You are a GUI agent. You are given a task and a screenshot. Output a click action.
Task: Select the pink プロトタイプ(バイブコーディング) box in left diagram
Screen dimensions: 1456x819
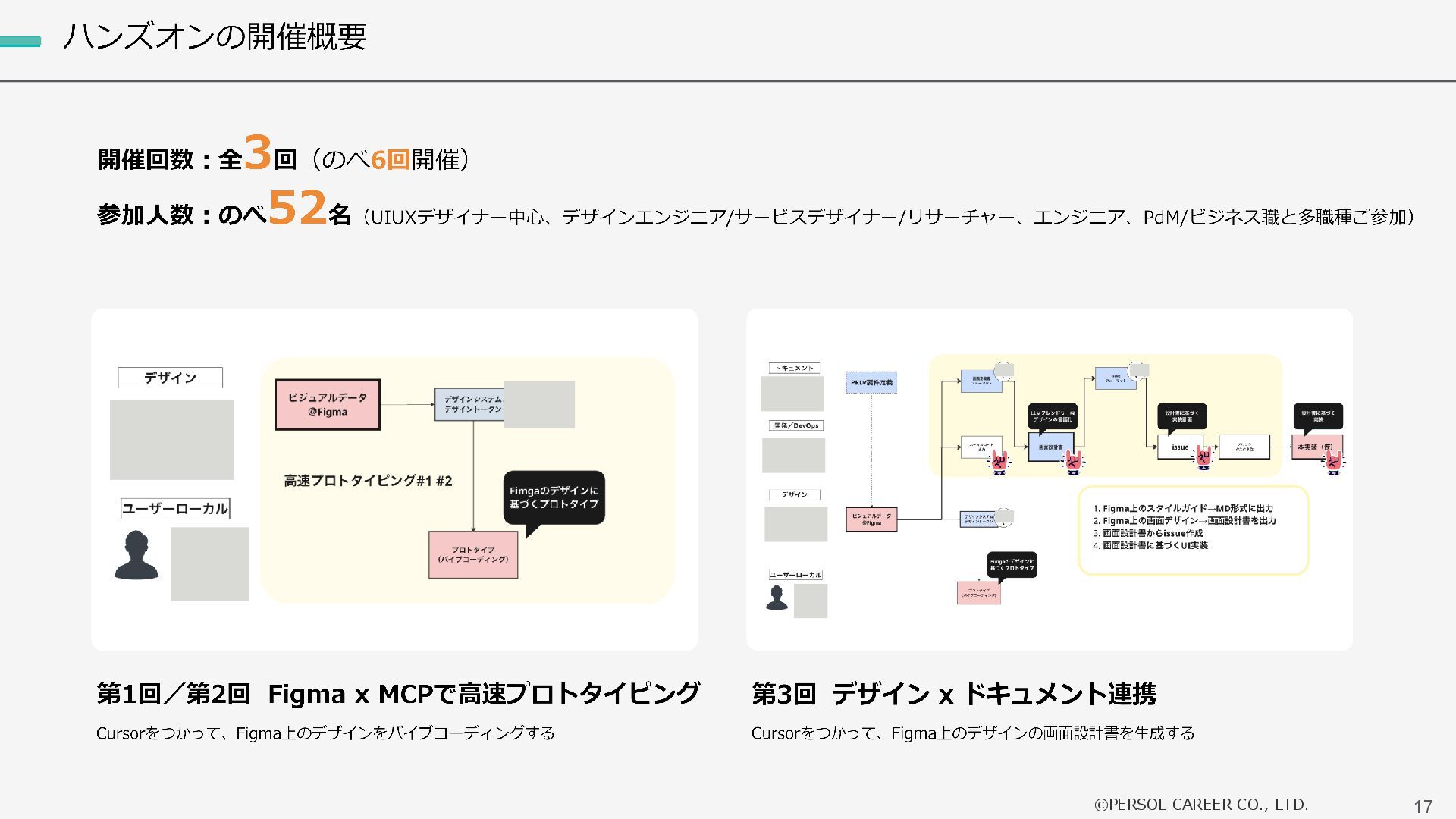pos(473,554)
